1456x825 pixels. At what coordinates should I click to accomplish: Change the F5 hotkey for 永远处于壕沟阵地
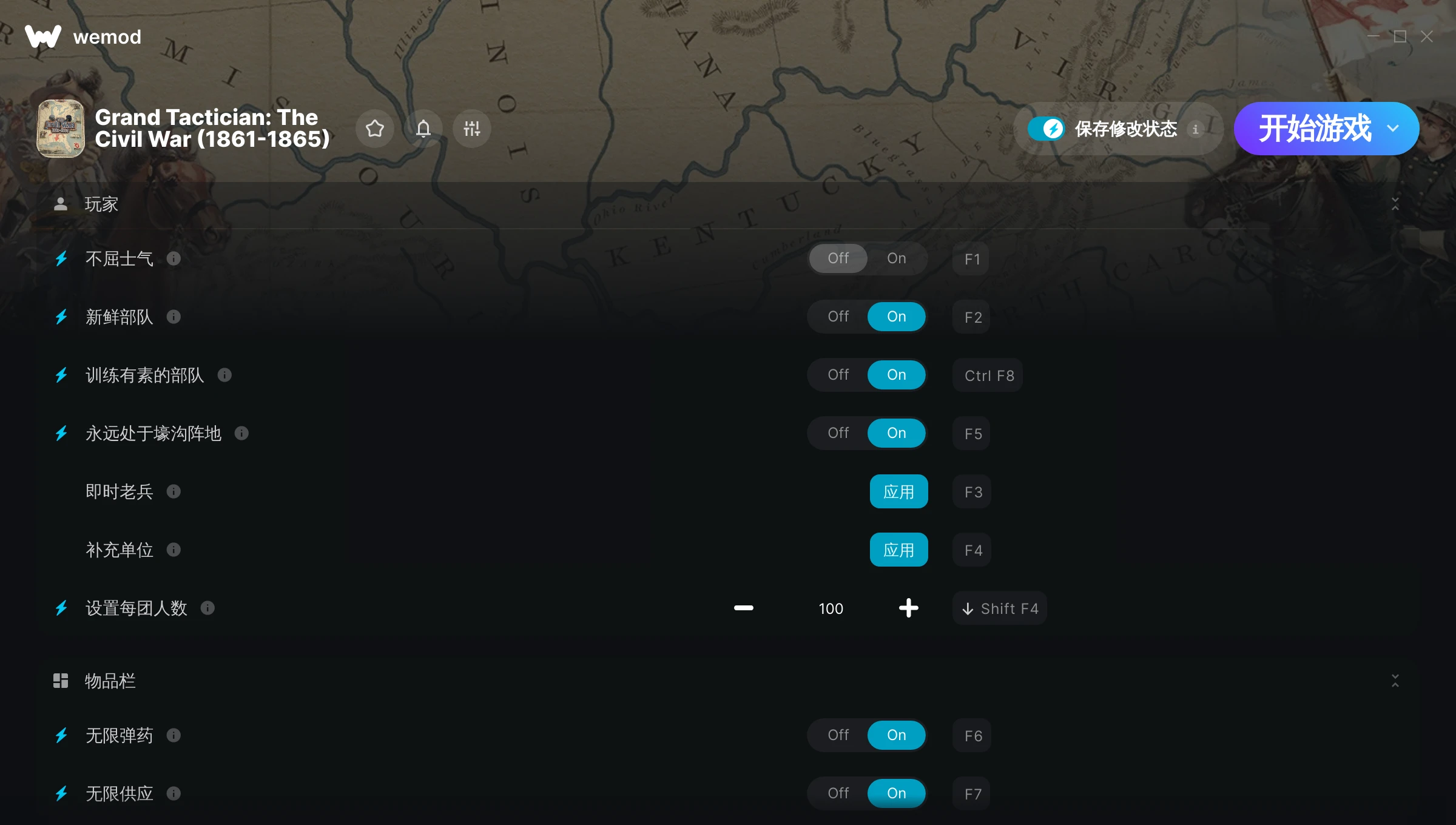[x=972, y=434]
